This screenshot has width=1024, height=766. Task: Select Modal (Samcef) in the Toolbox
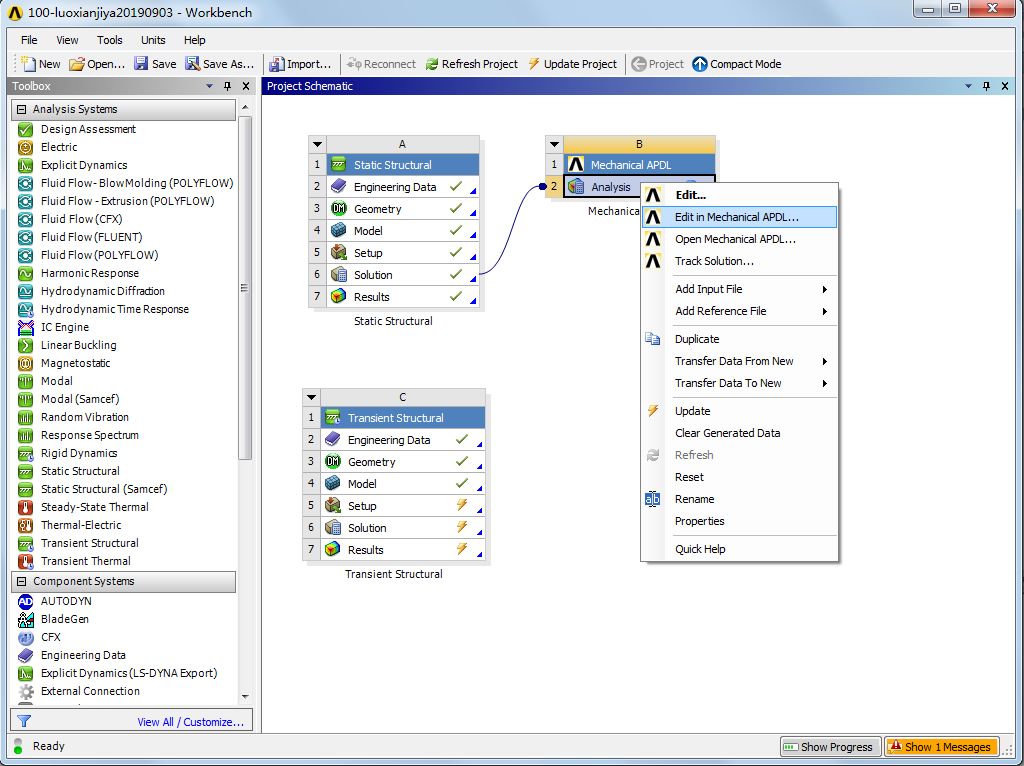(x=80, y=399)
